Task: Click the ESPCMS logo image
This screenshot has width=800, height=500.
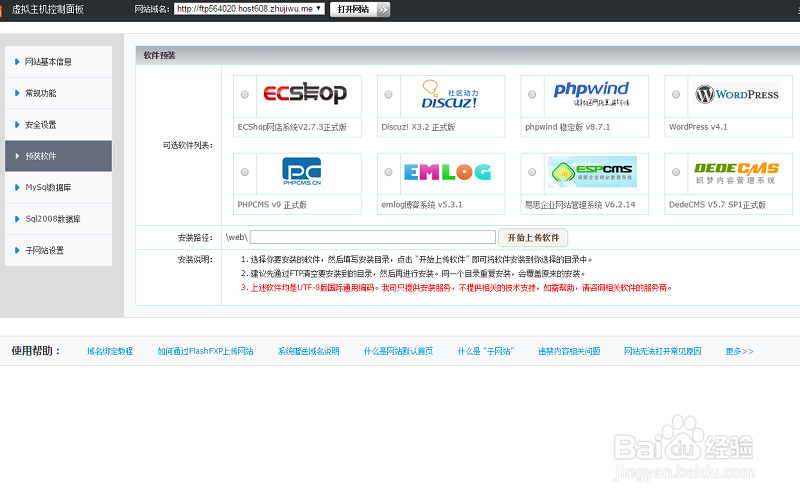Action: point(592,172)
